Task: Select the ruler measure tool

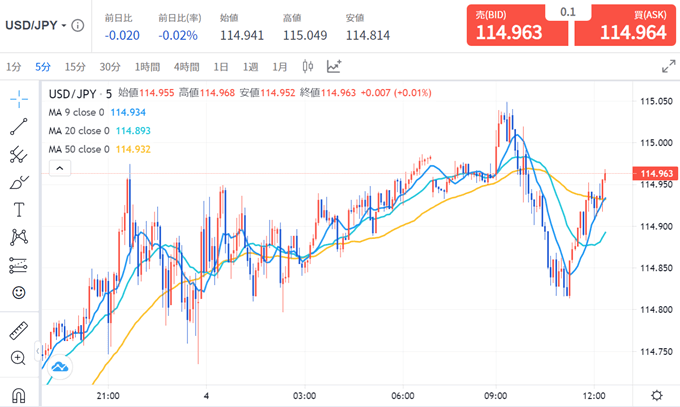Action: (19, 331)
